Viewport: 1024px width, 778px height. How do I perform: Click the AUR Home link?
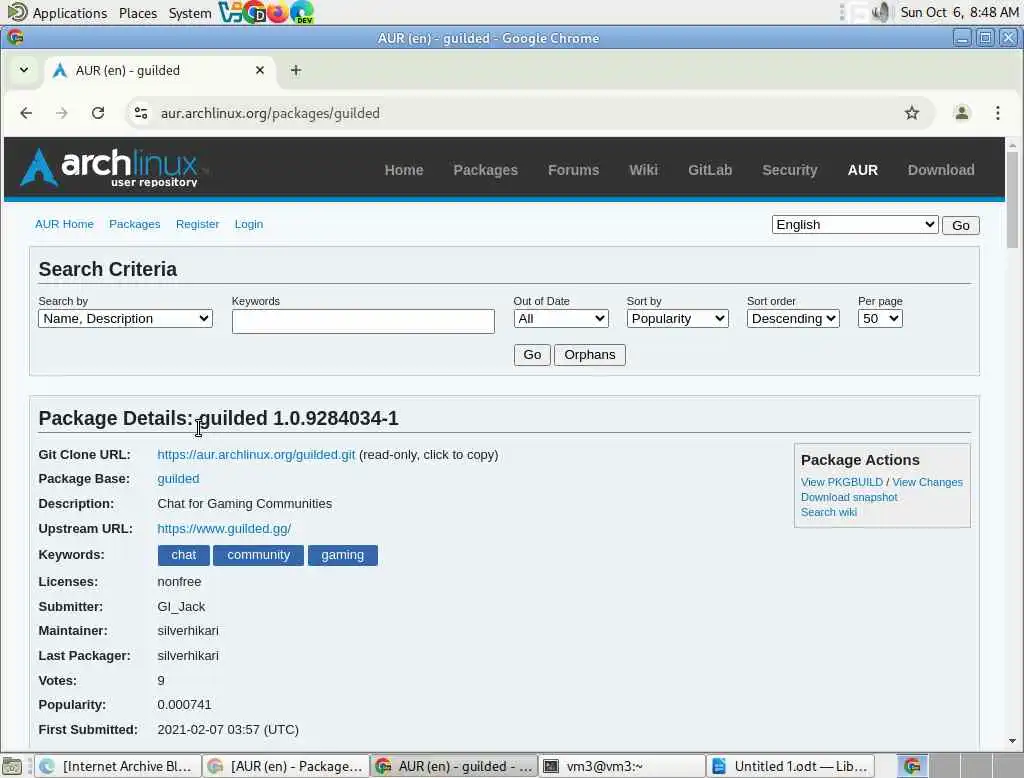(64, 224)
